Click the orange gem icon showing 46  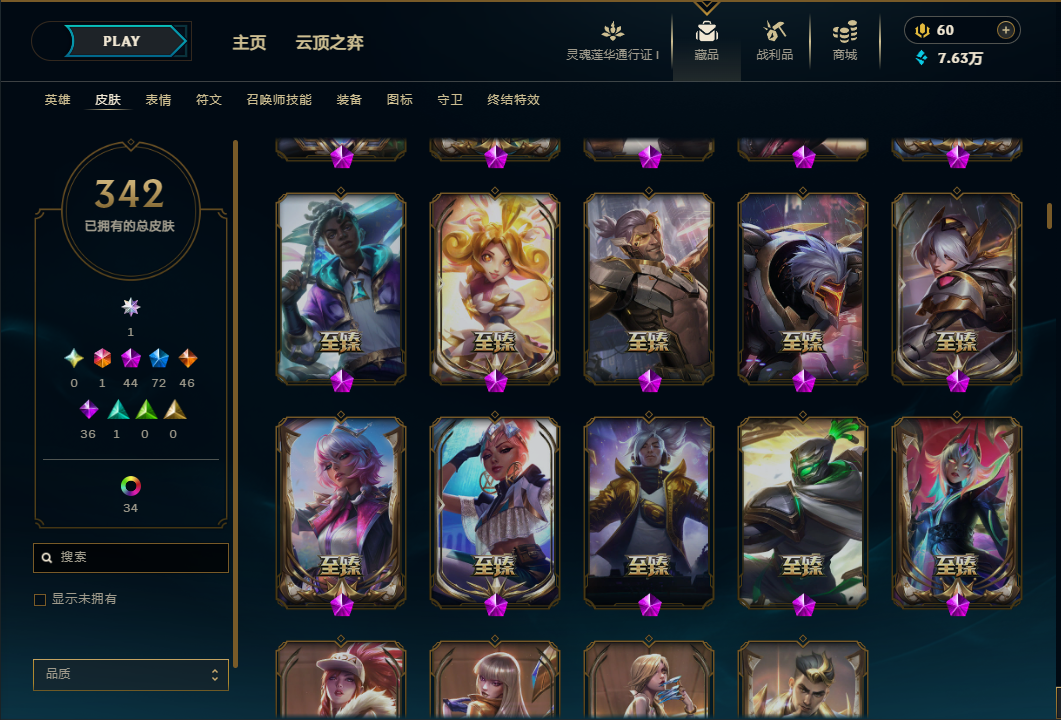[x=187, y=358]
